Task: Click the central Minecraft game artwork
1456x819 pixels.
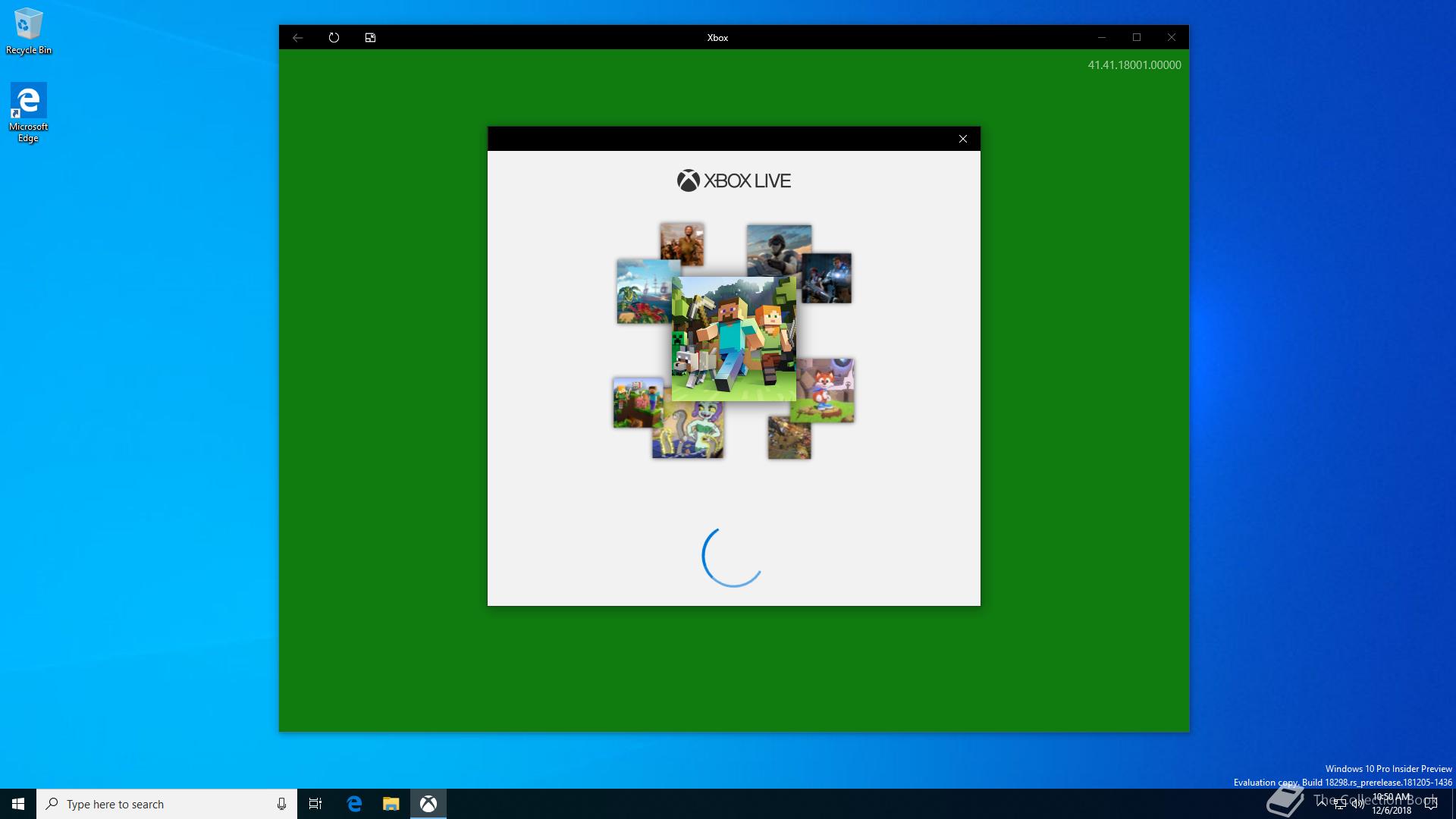Action: pos(733,338)
